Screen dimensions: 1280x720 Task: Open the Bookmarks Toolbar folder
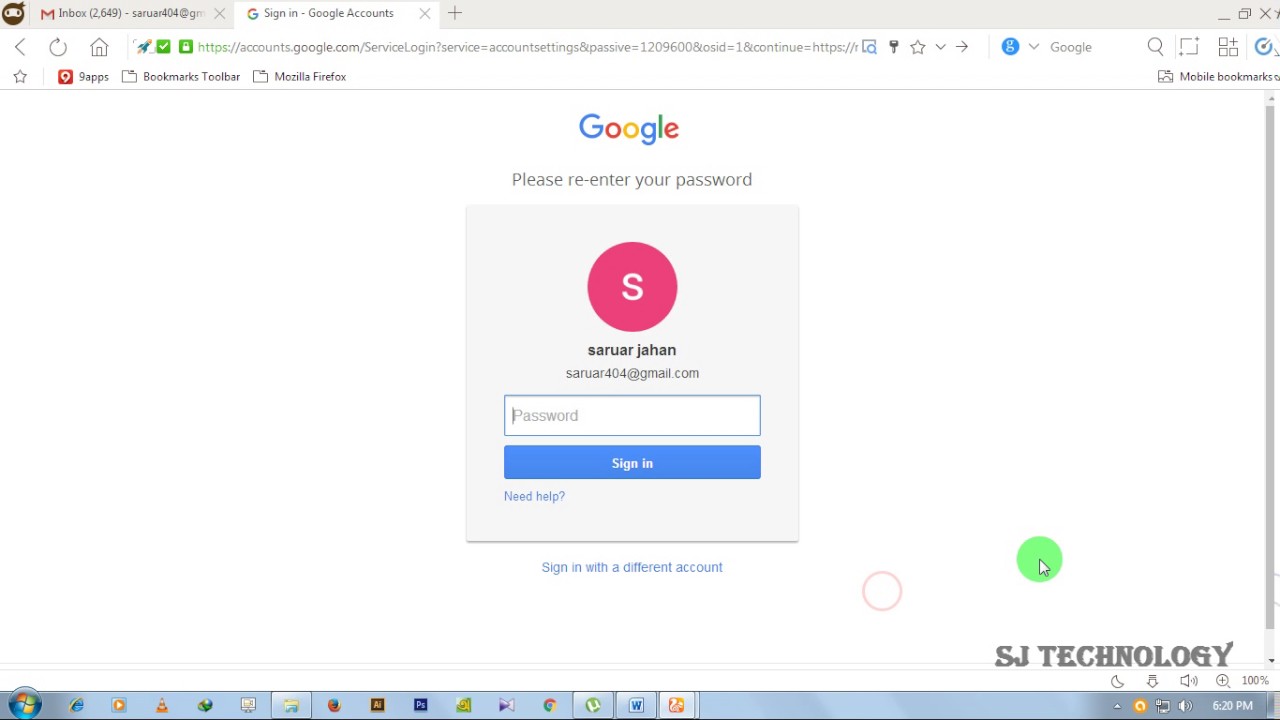[181, 77]
